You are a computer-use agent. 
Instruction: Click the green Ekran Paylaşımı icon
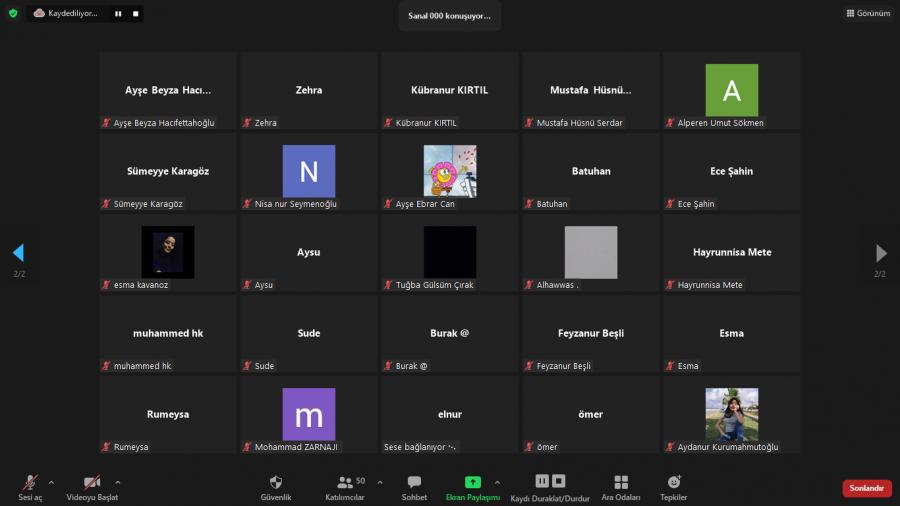(472, 483)
